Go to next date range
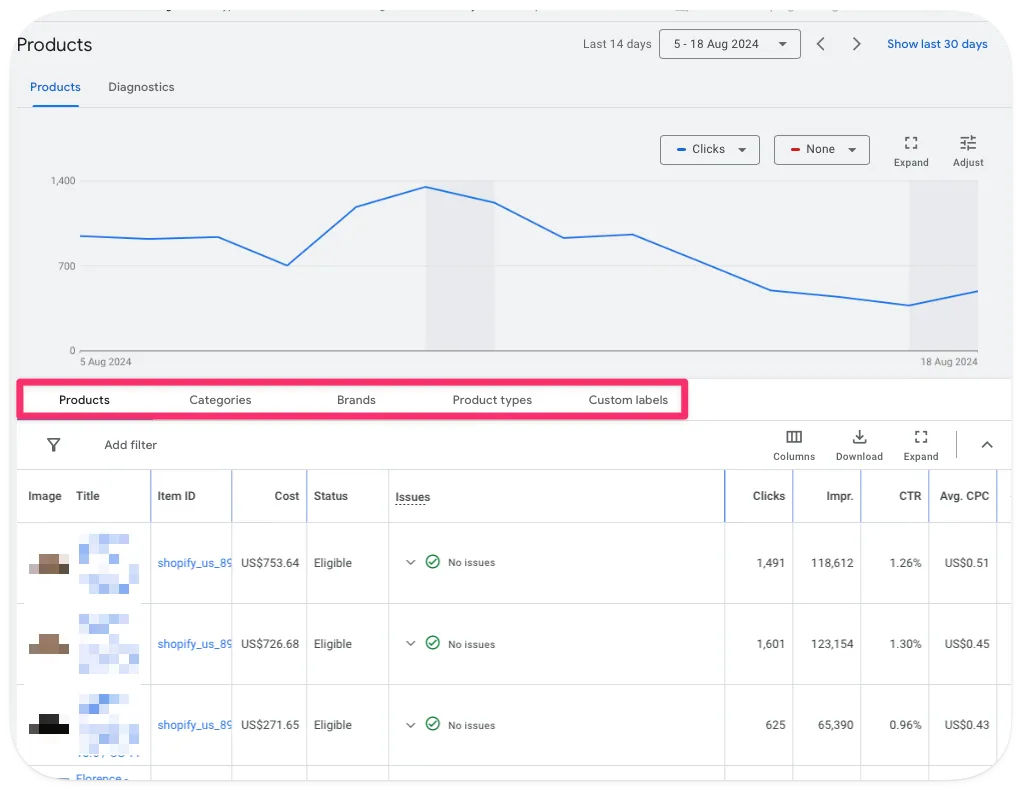 pyautogui.click(x=856, y=44)
